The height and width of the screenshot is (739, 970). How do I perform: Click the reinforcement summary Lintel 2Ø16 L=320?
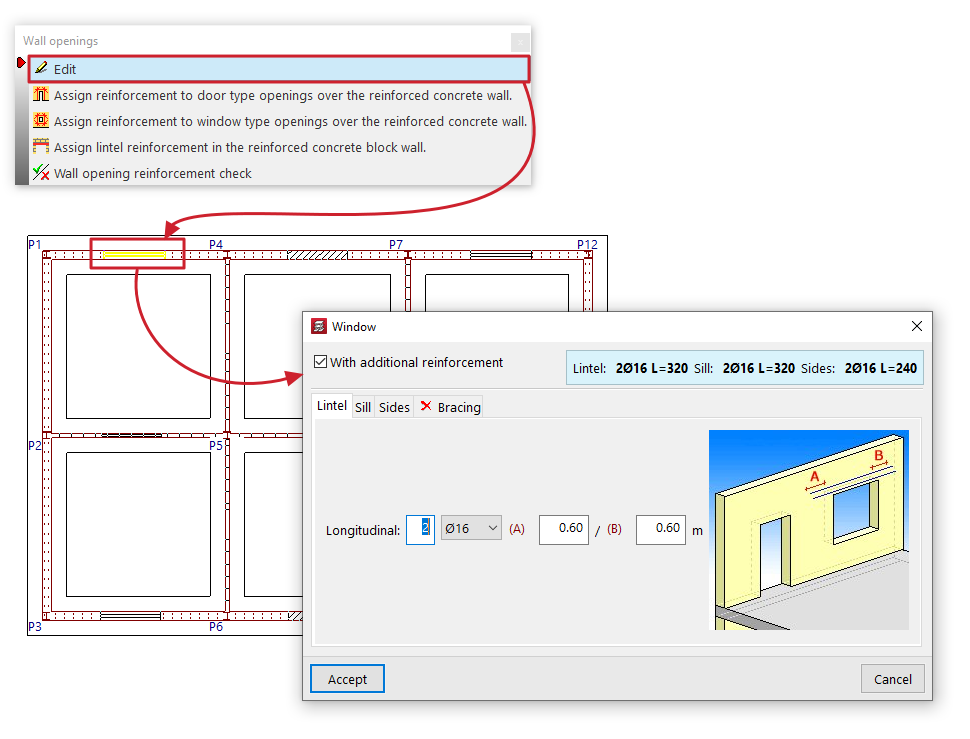(x=630, y=369)
